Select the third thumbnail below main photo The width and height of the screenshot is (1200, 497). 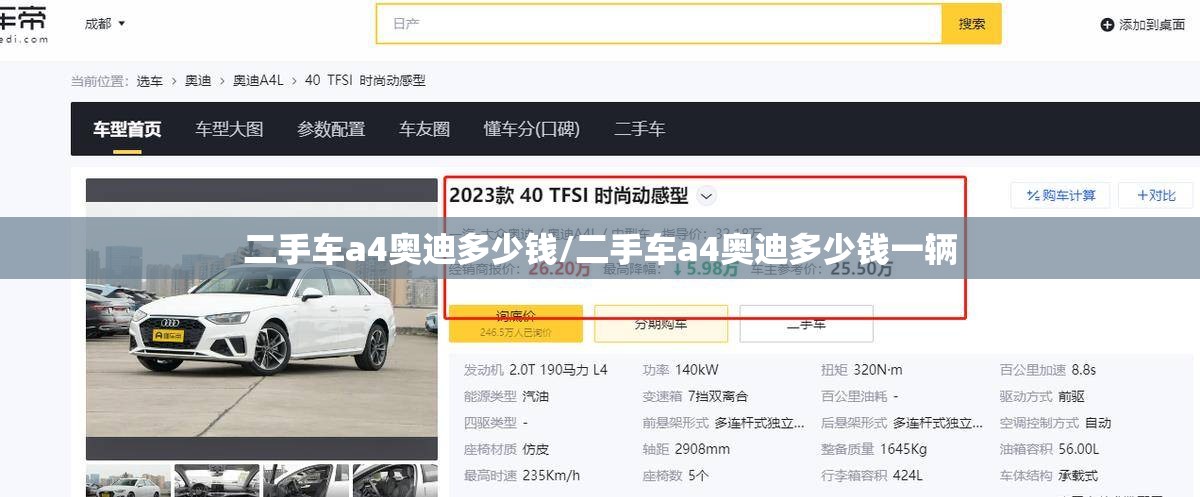point(305,481)
